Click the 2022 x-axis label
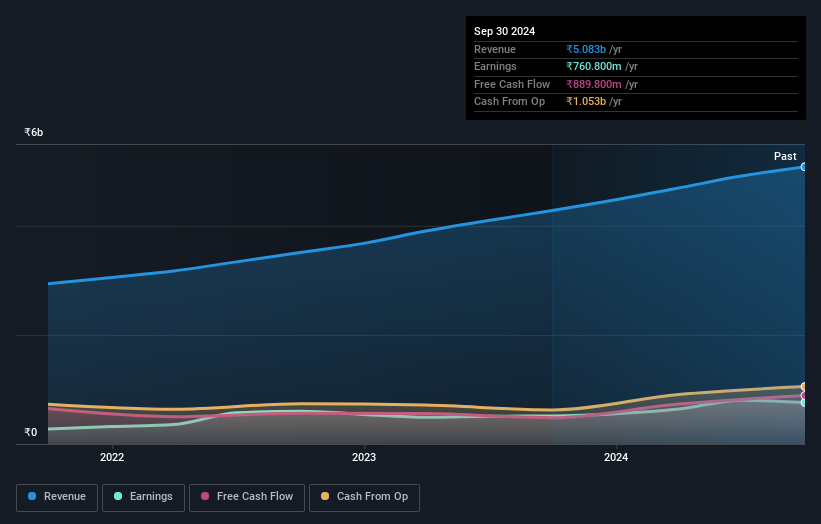 112,458
